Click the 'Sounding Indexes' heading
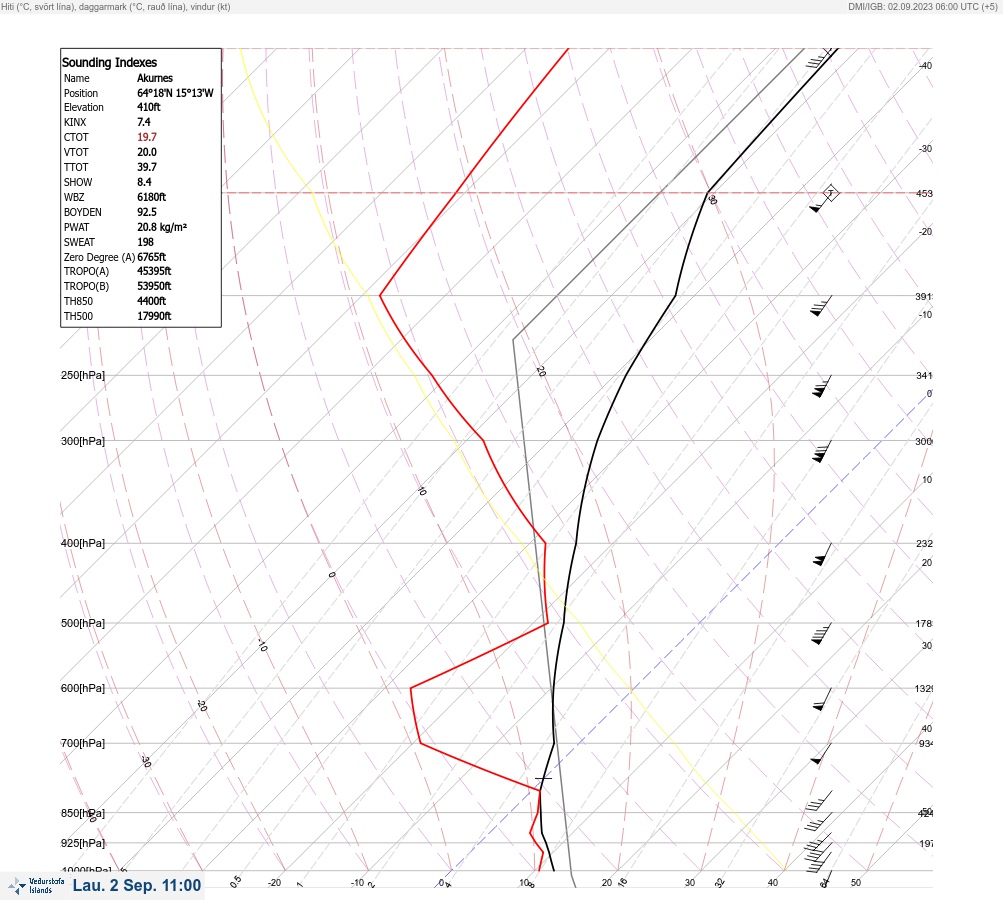 pos(109,62)
